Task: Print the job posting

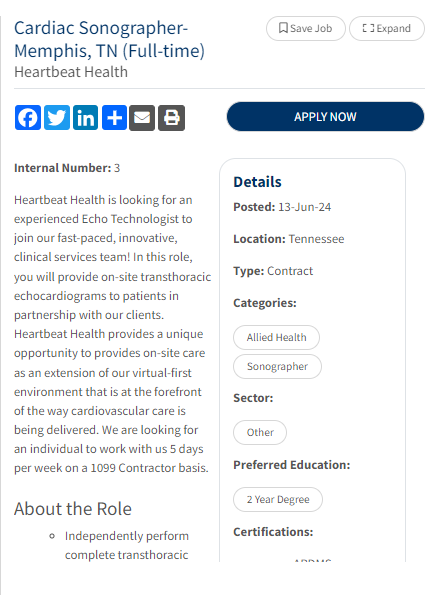Action: pos(172,118)
